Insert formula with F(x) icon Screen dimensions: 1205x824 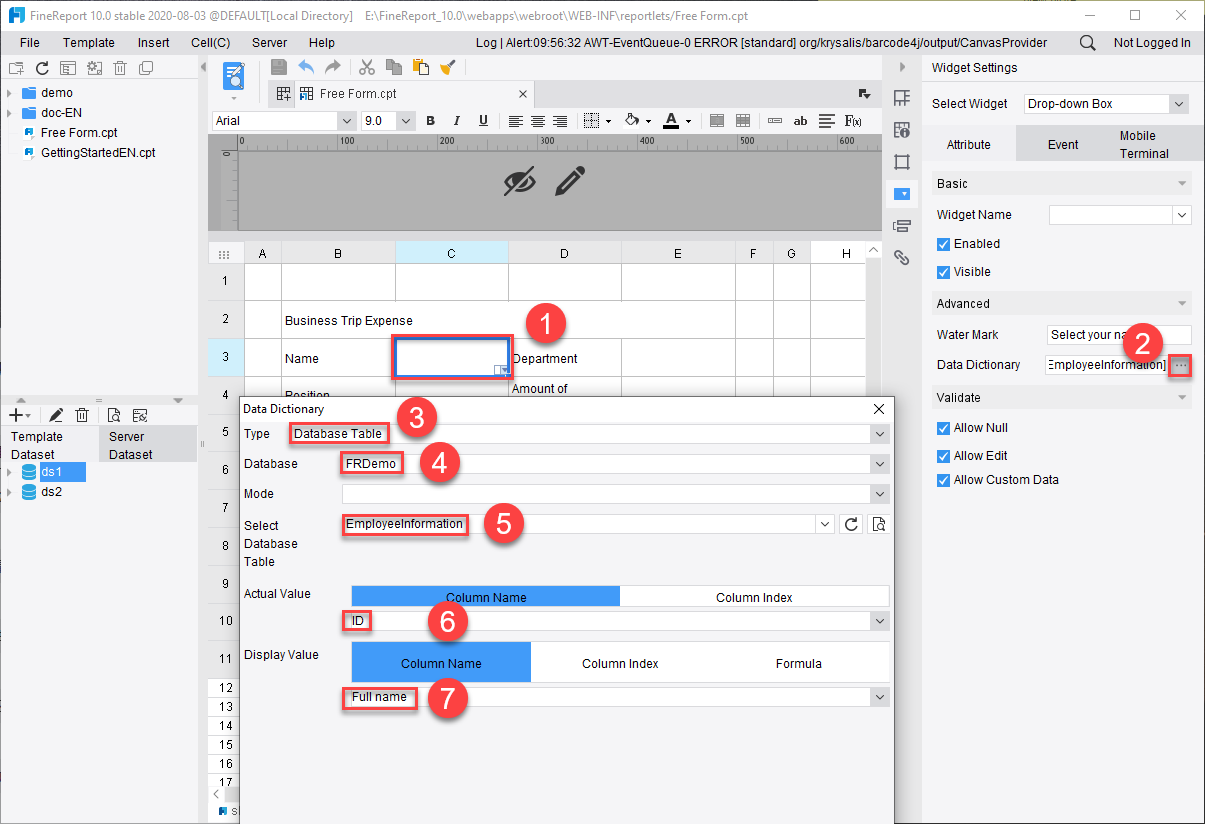854,121
